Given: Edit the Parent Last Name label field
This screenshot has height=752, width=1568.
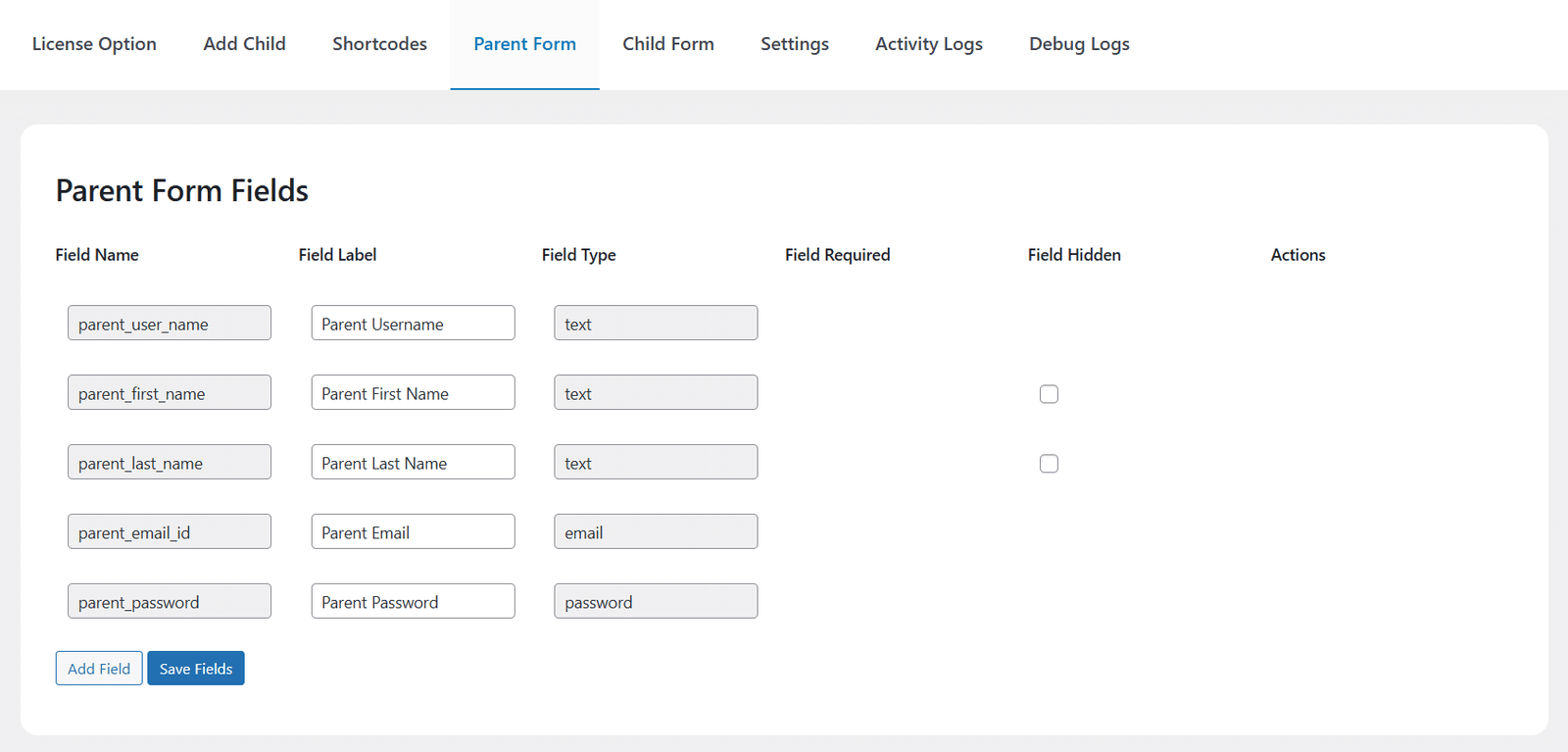Looking at the screenshot, I should [413, 462].
